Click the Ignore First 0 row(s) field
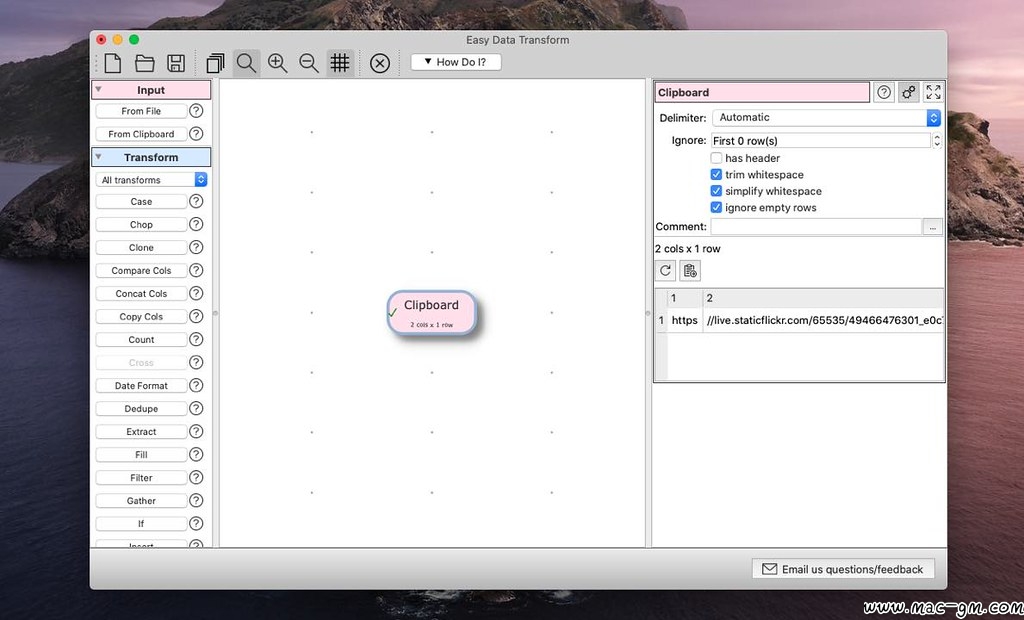Screen dimensions: 1024x620 point(820,140)
